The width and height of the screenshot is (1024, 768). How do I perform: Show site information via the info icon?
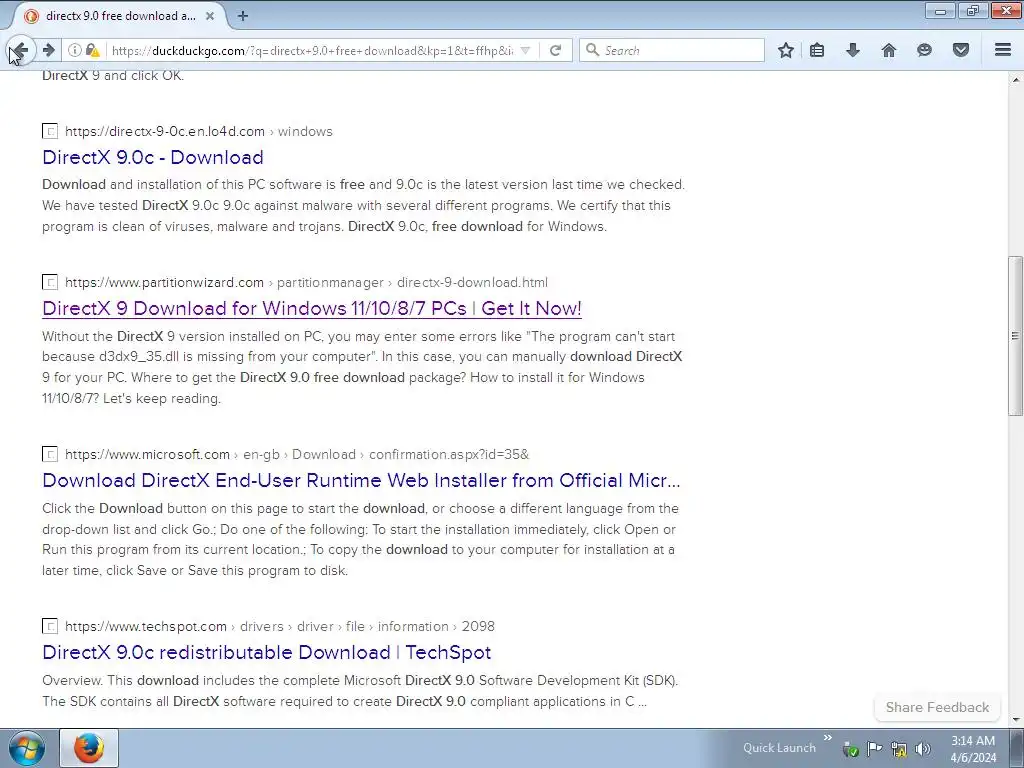(x=75, y=50)
